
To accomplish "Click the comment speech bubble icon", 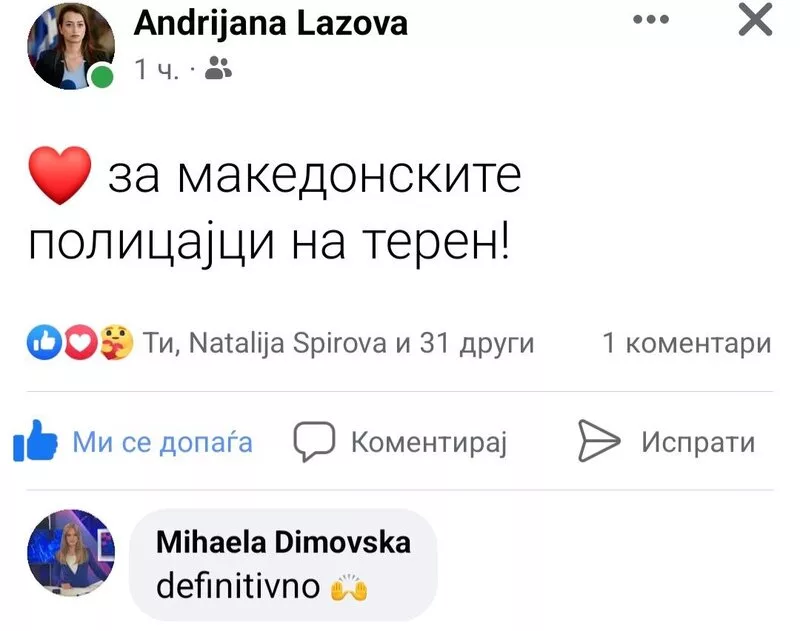I will click(313, 442).
